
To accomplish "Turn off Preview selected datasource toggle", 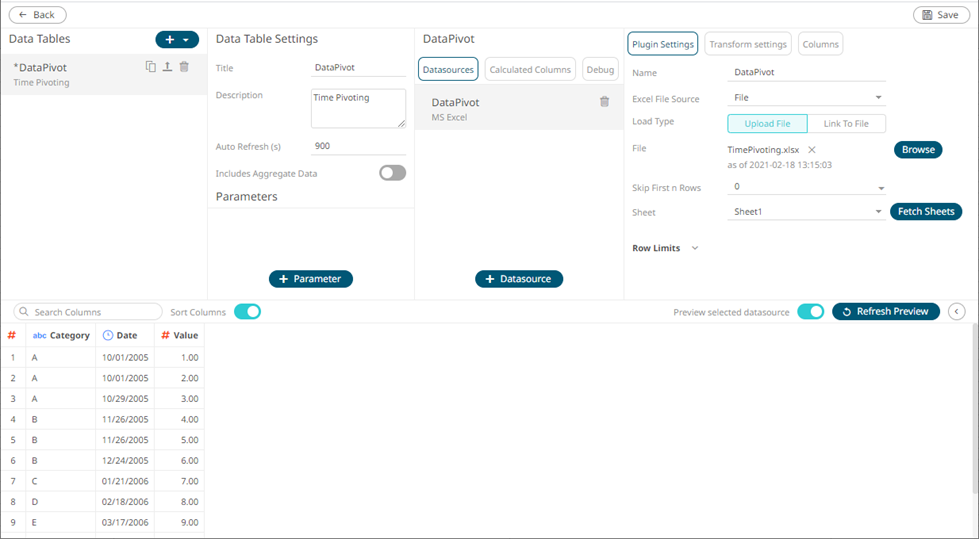I will pyautogui.click(x=810, y=312).
